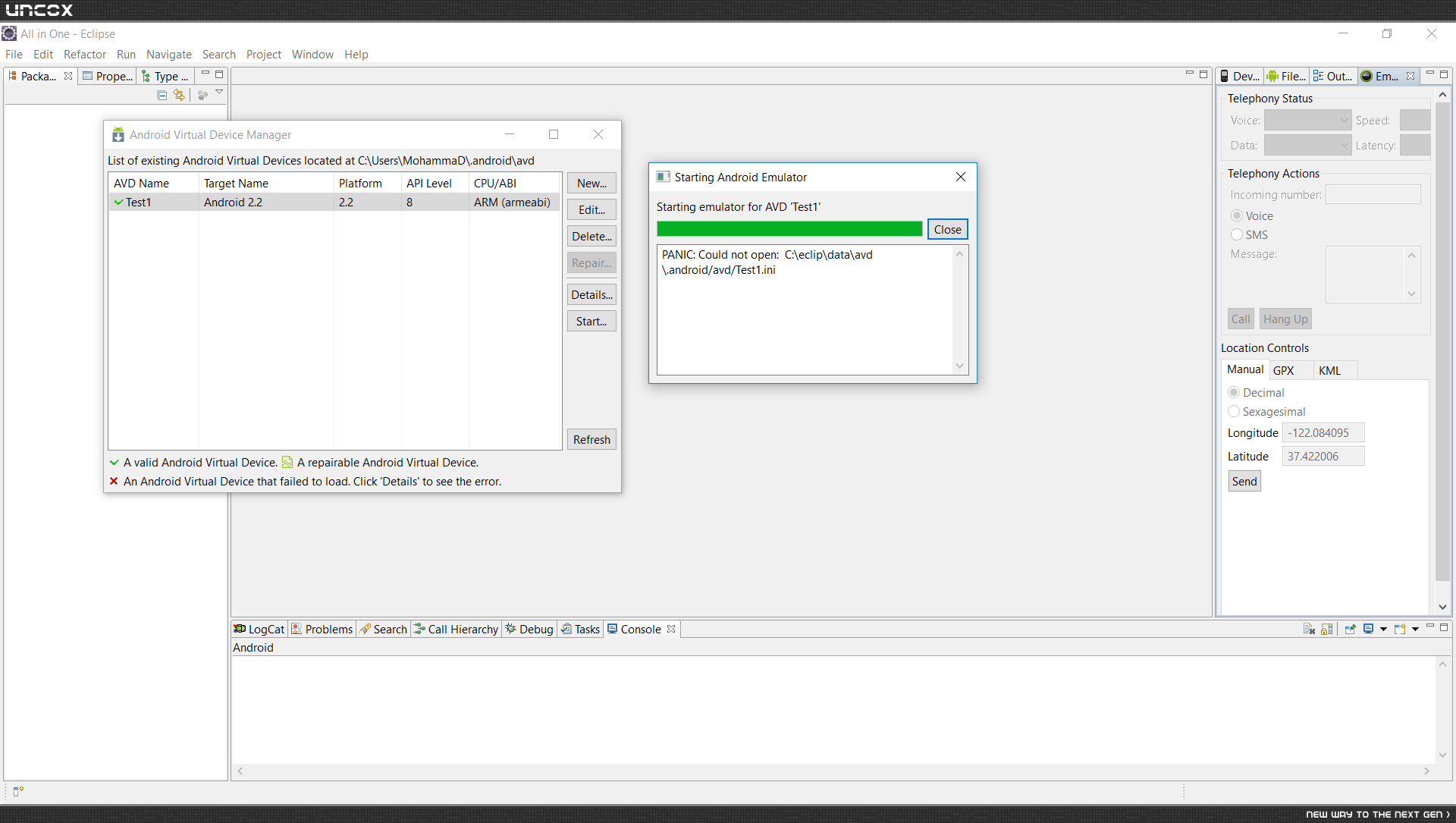The width and height of the screenshot is (1456, 823).
Task: Maximize the Package Explorer view
Action: [219, 74]
